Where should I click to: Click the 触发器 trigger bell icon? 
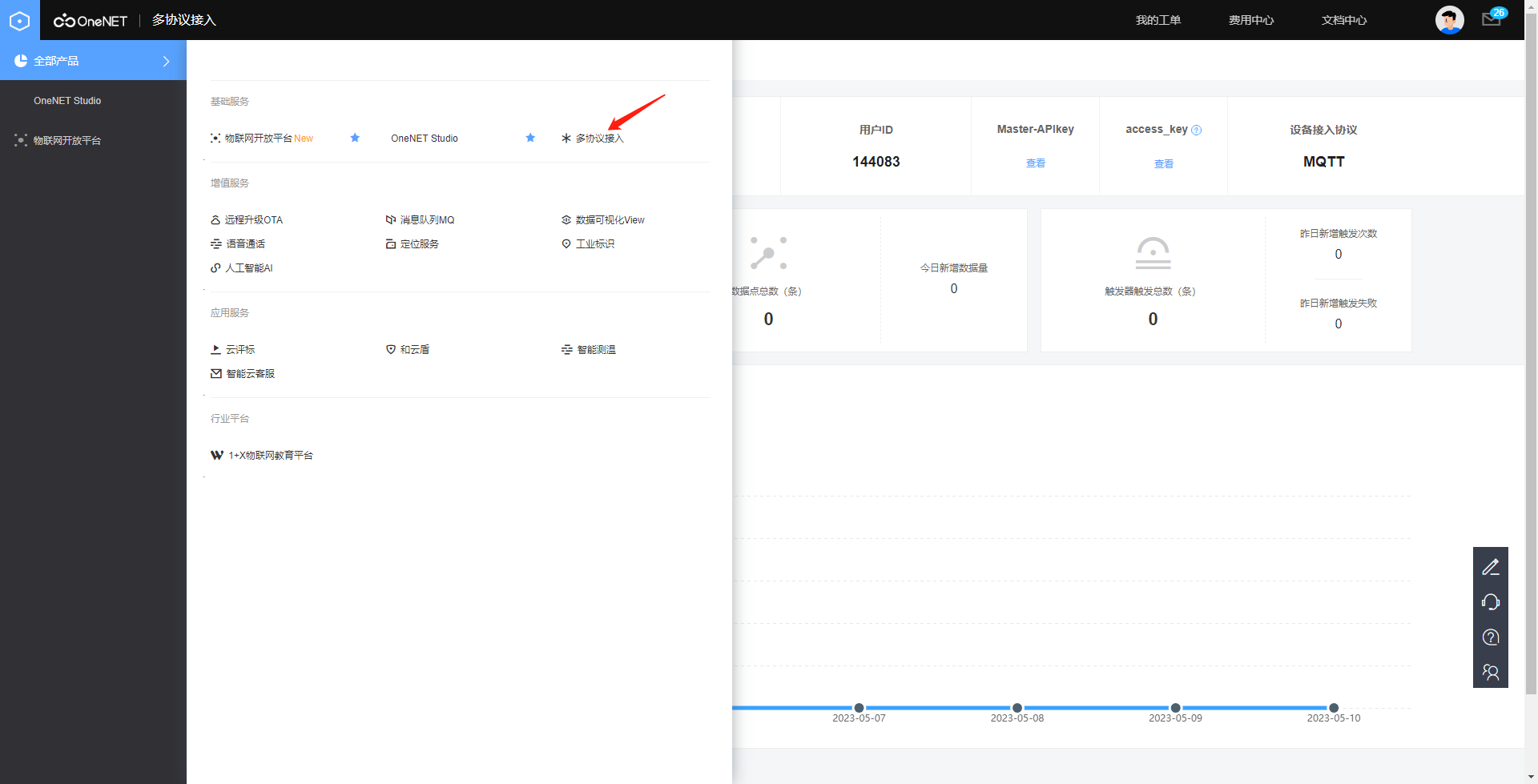tap(1153, 253)
